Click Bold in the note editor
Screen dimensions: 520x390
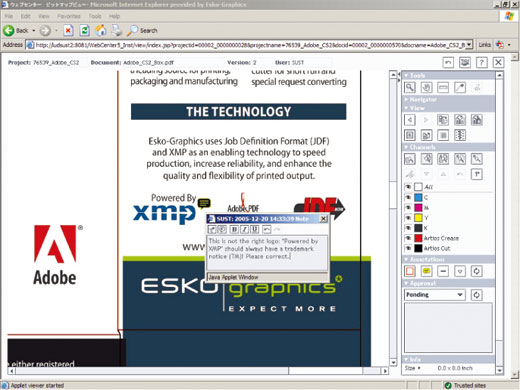tap(234, 229)
